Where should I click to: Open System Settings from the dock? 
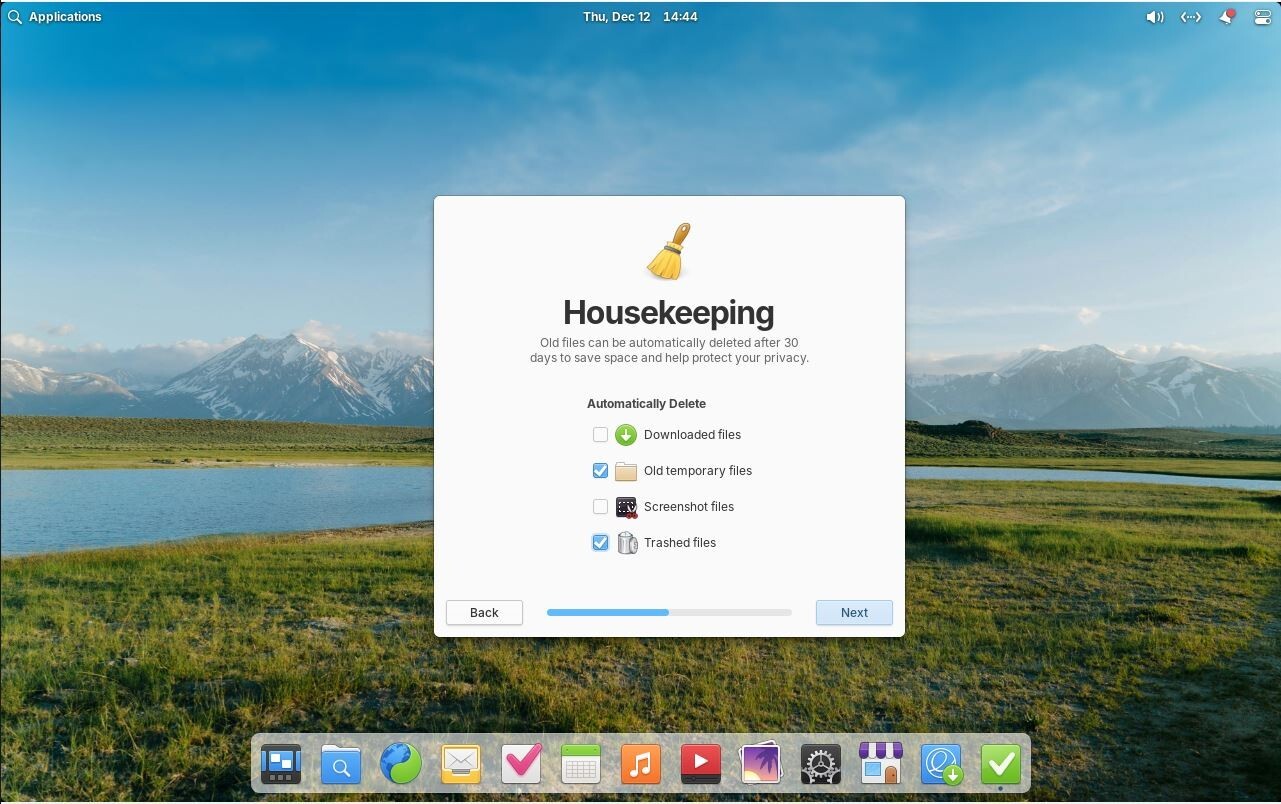pyautogui.click(x=821, y=765)
